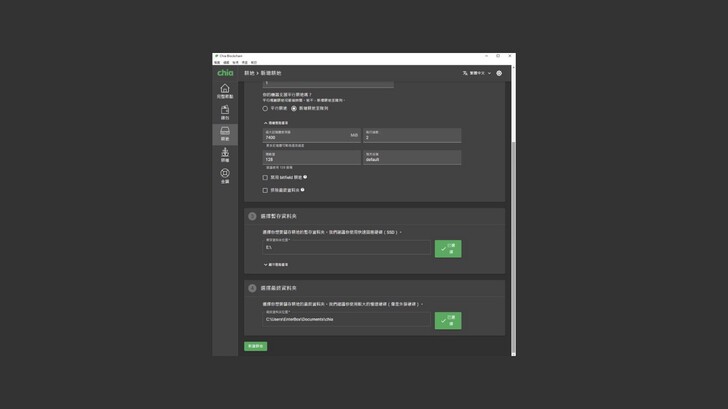Open settings via the gear icon
The image size is (728, 409).
tap(499, 73)
